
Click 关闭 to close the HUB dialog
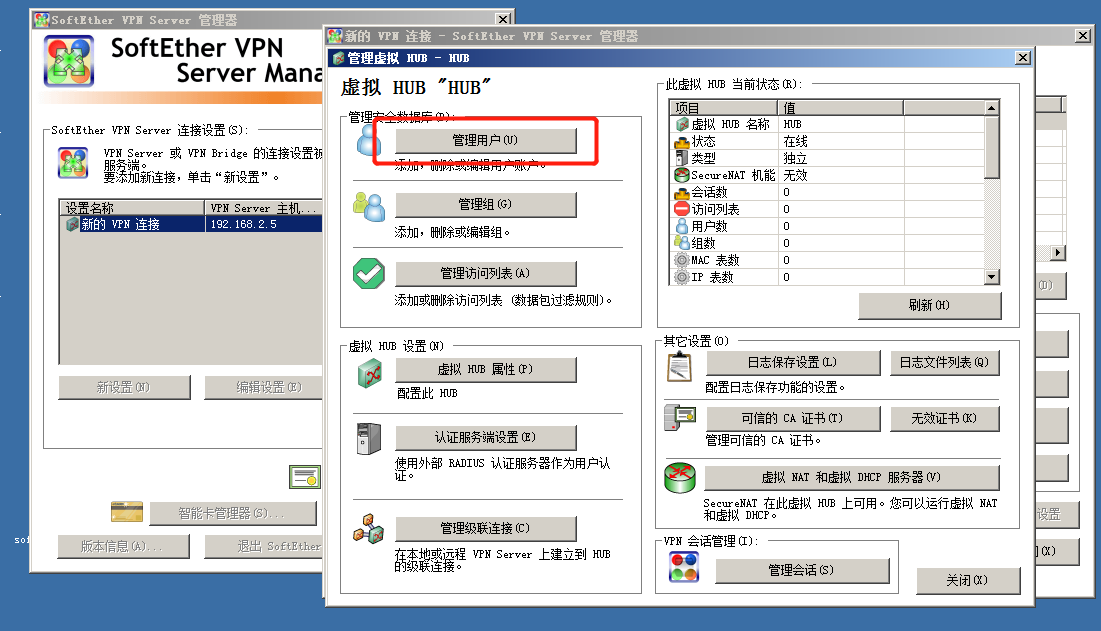(967, 580)
